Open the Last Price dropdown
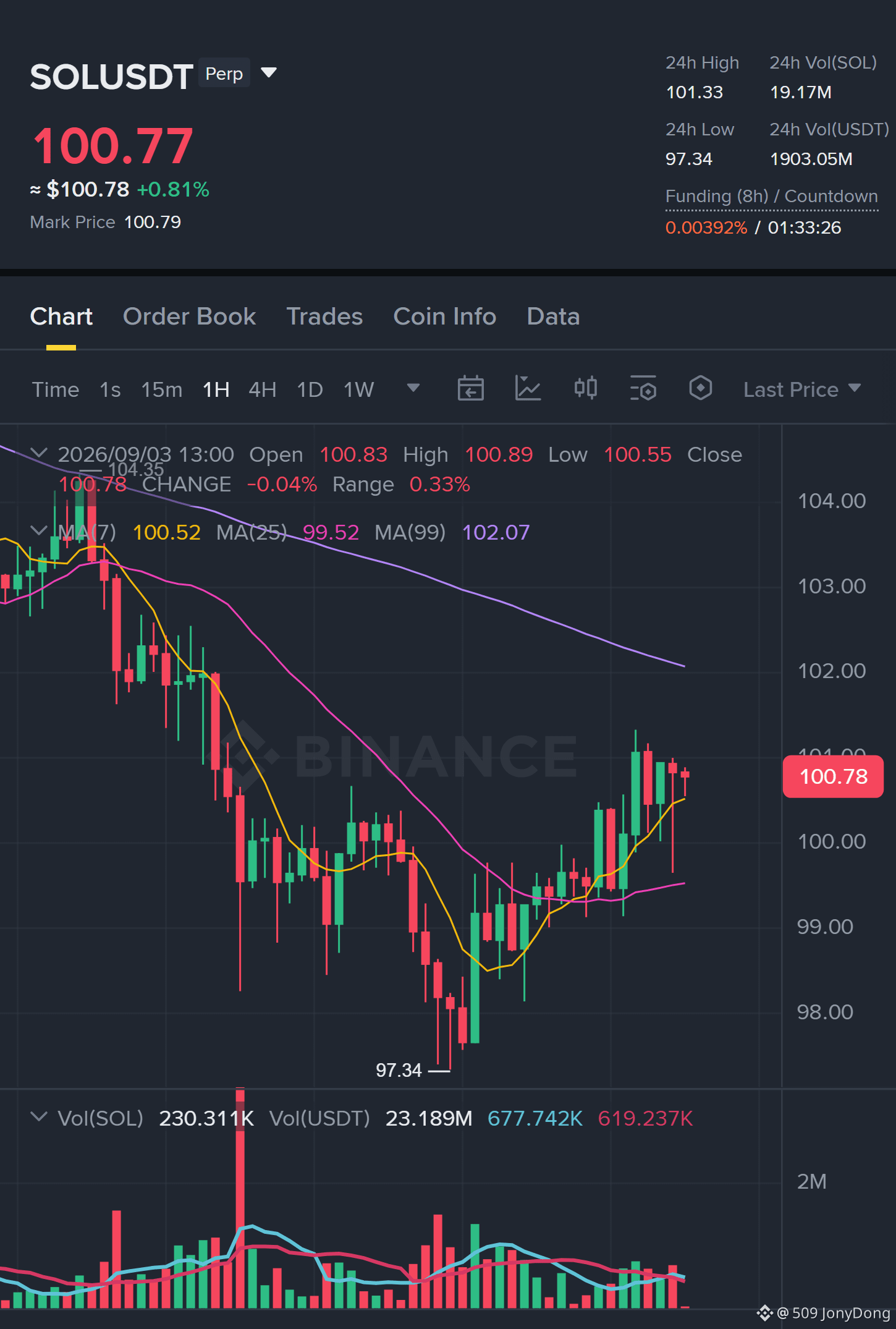896x1329 pixels. click(x=802, y=389)
